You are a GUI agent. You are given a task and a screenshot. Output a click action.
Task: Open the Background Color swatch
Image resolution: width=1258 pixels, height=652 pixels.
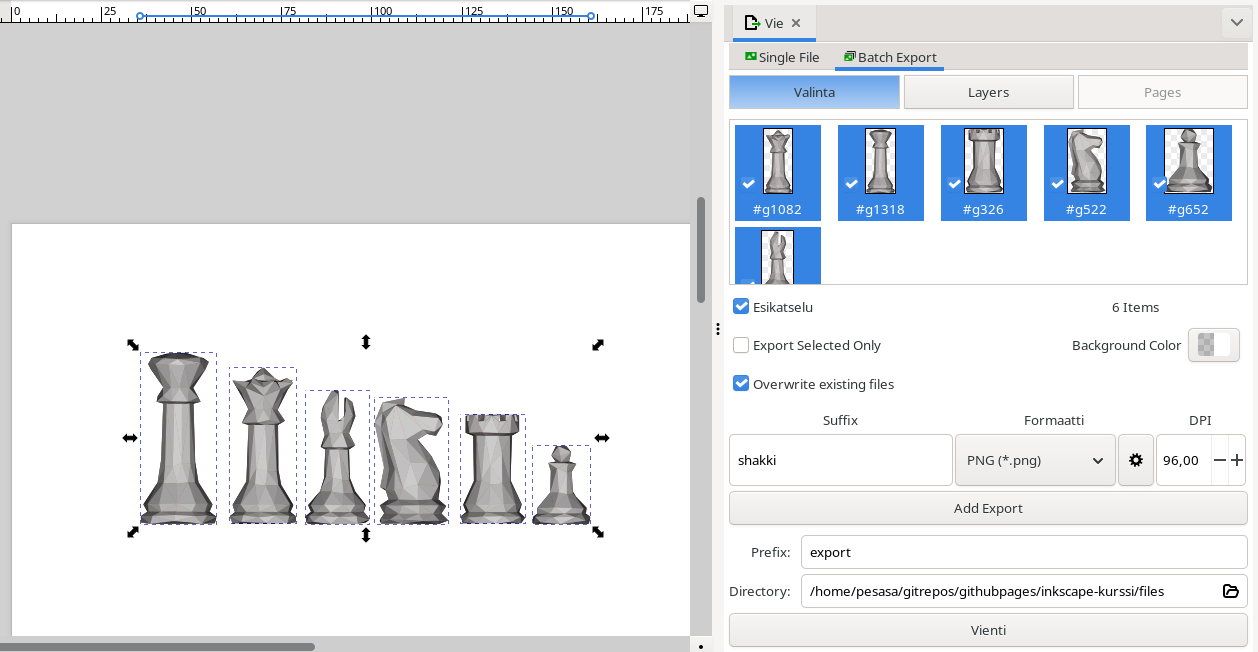coord(1213,345)
